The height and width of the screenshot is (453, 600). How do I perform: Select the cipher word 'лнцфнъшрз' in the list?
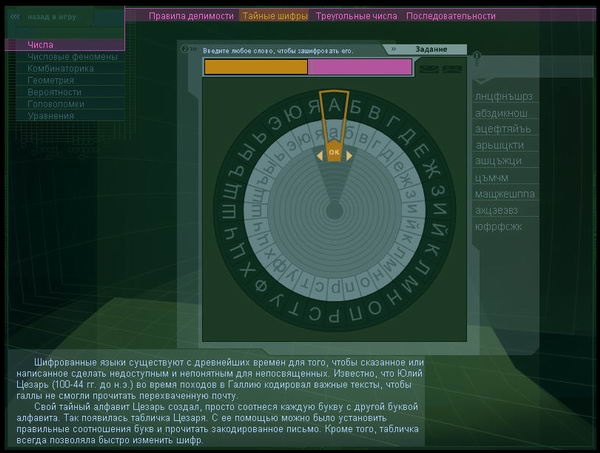pos(510,97)
